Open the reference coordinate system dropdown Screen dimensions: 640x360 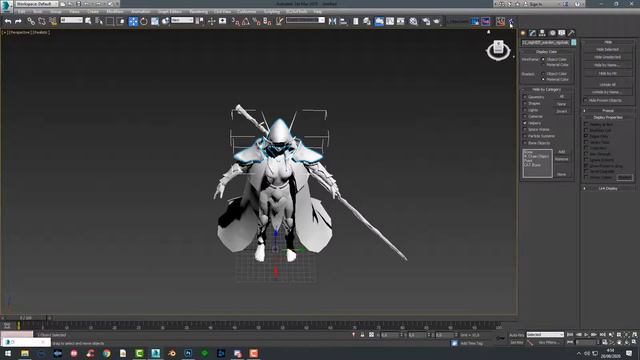click(182, 20)
